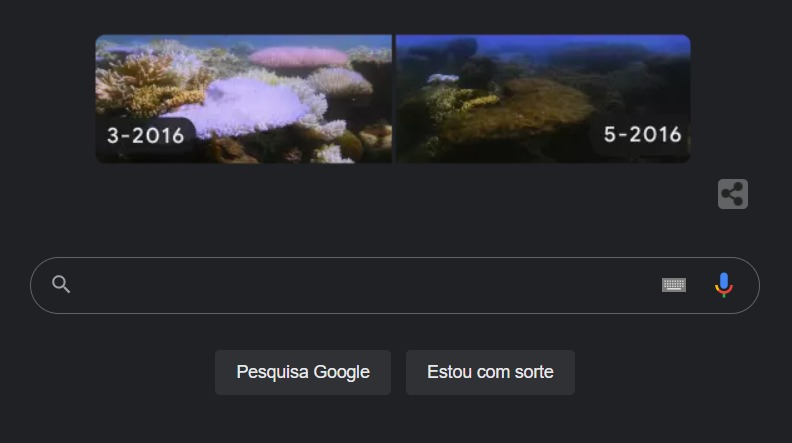
Task: Open the 3-2016 coral reef doodle image
Action: click(x=243, y=99)
